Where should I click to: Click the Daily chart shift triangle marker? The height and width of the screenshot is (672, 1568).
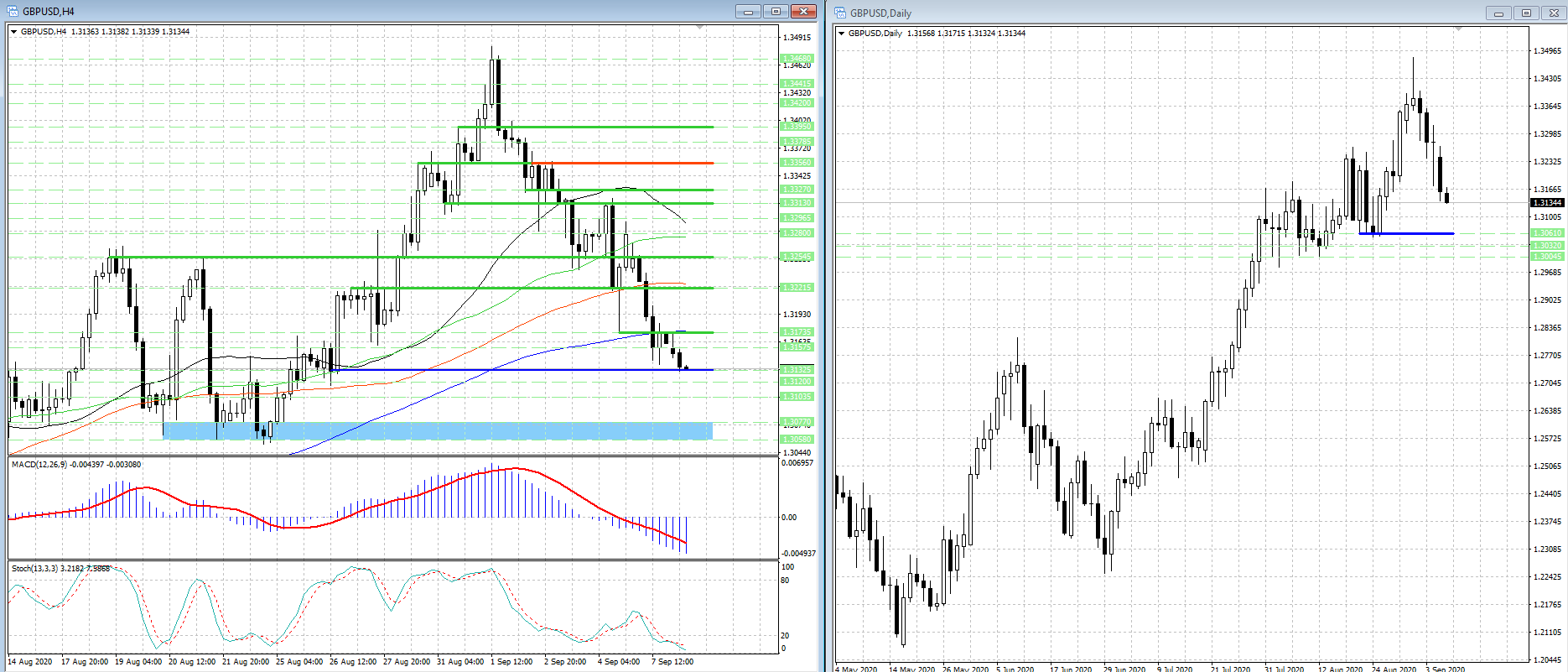click(1458, 29)
